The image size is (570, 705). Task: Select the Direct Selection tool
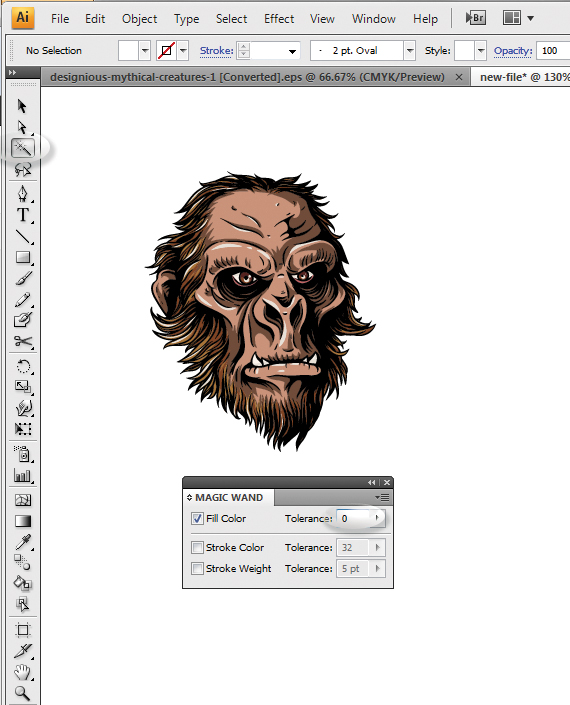point(22,127)
